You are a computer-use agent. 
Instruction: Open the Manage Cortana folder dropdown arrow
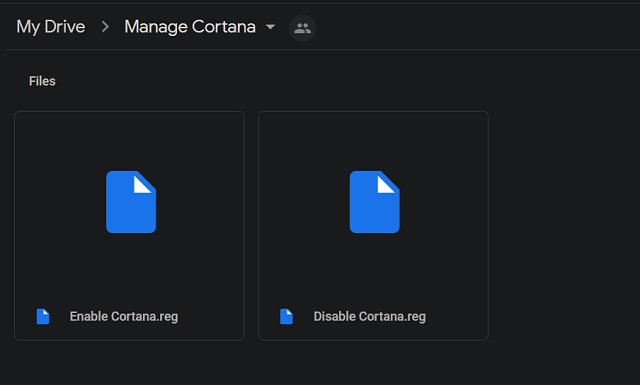pyautogui.click(x=270, y=27)
